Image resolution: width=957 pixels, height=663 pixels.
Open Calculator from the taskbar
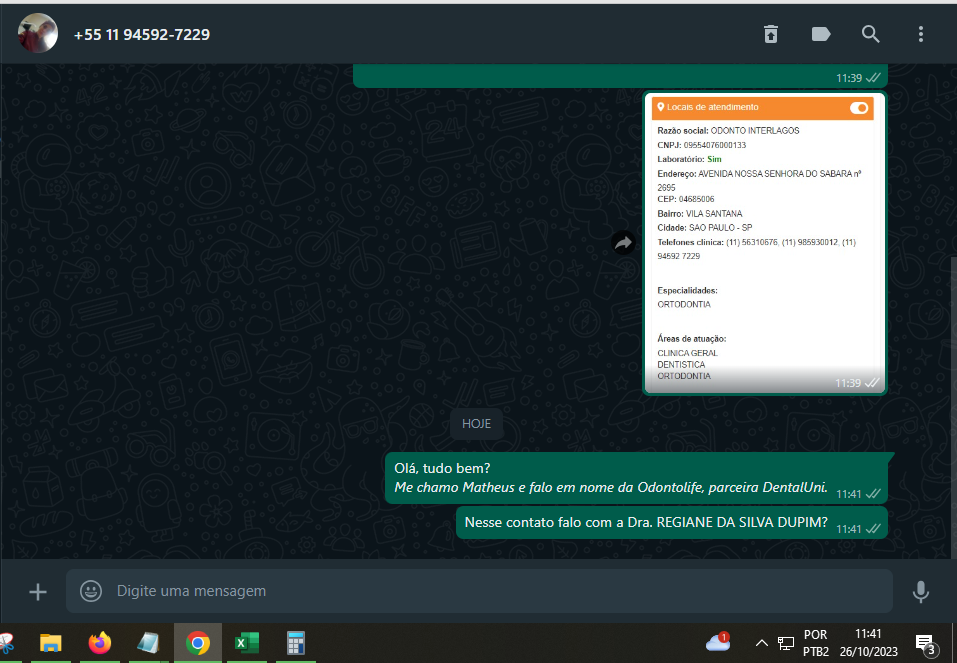click(x=295, y=643)
